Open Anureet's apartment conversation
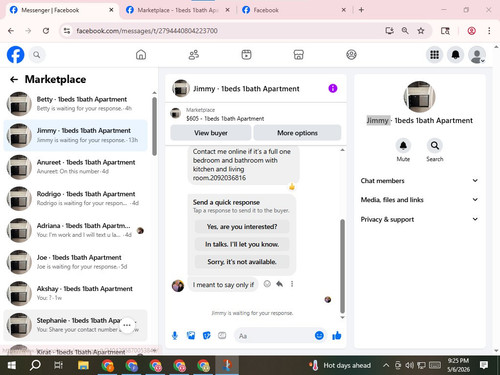This screenshot has width=500, height=375. tap(75, 167)
